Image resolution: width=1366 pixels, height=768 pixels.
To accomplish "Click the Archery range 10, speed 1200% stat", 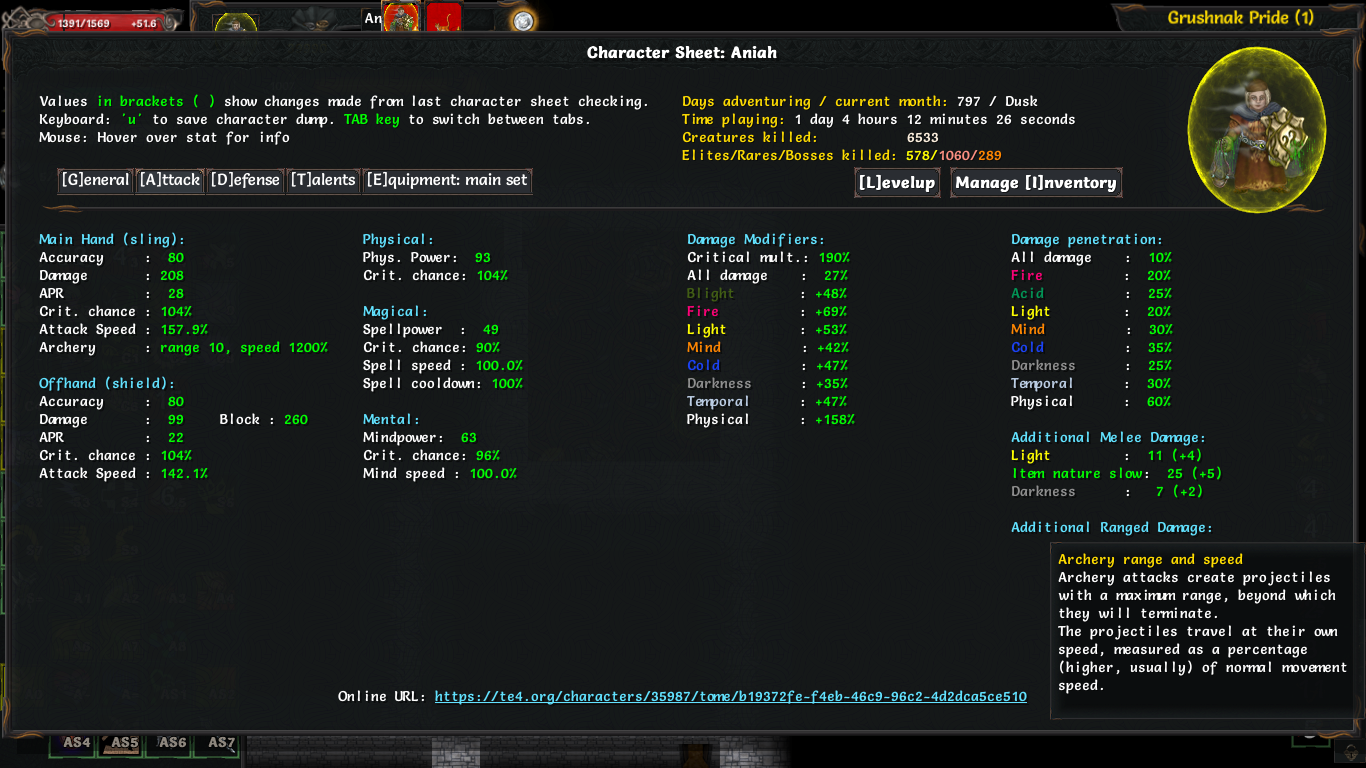I will pos(183,347).
